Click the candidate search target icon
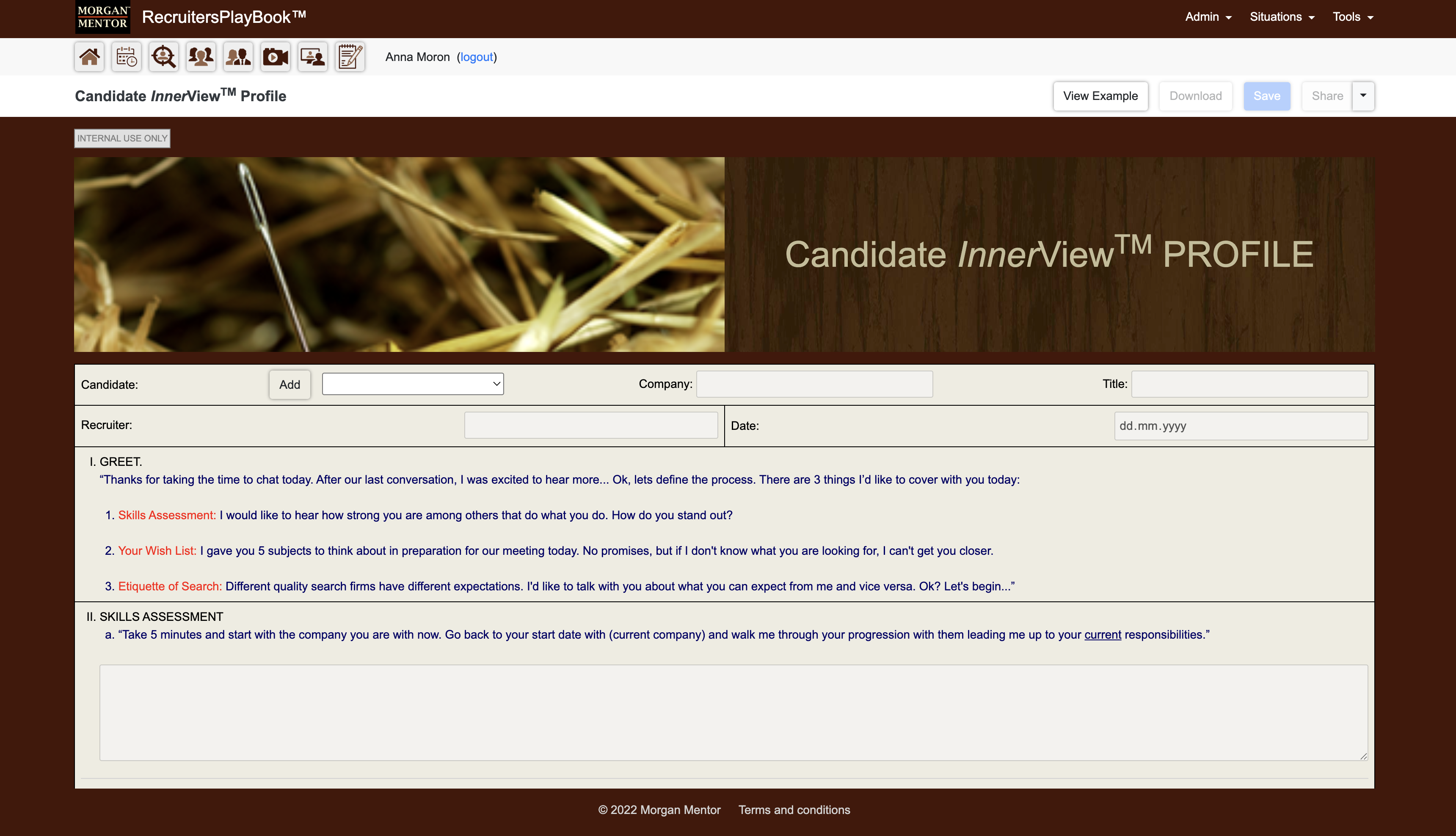 [x=163, y=57]
